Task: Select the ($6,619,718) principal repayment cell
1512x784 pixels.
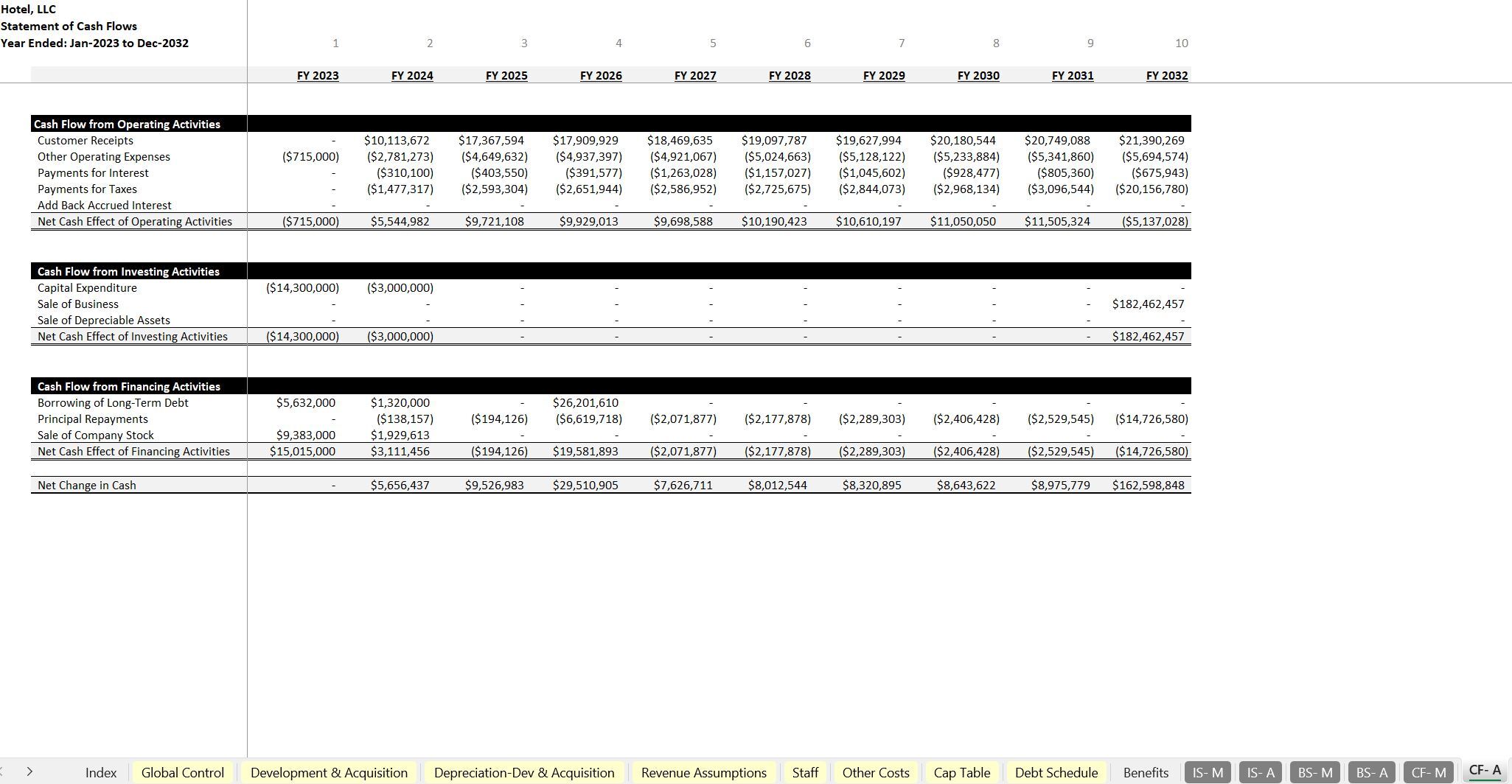Action: [x=588, y=419]
